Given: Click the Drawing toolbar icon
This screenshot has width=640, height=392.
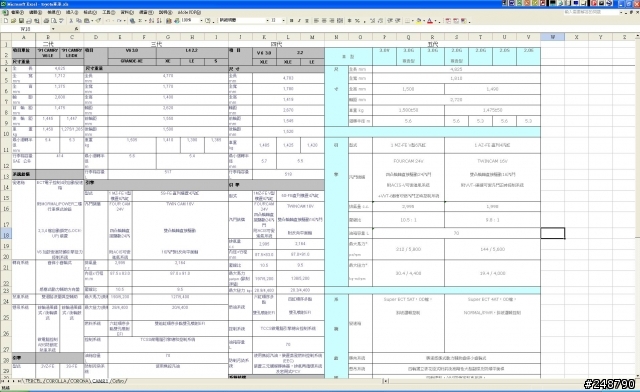Looking at the screenshot, I should coord(176,20).
